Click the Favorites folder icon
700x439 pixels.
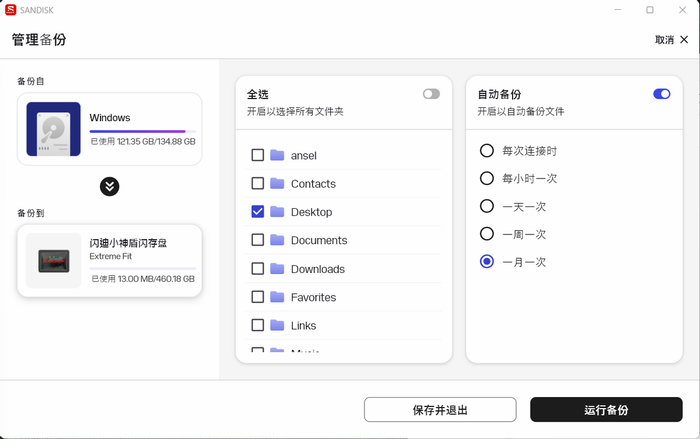[x=277, y=297]
